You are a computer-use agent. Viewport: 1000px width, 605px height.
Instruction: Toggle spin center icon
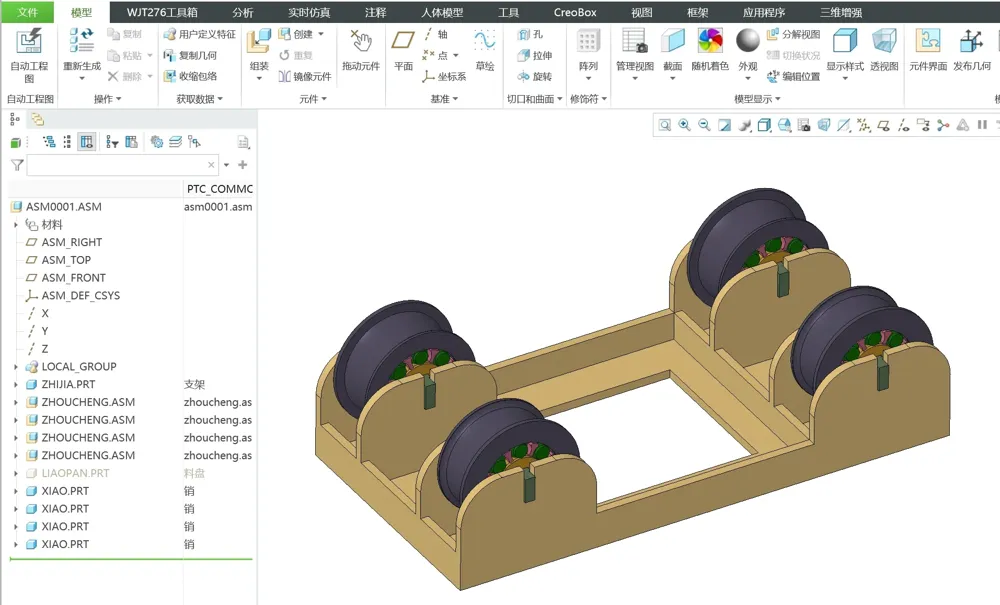coord(943,125)
